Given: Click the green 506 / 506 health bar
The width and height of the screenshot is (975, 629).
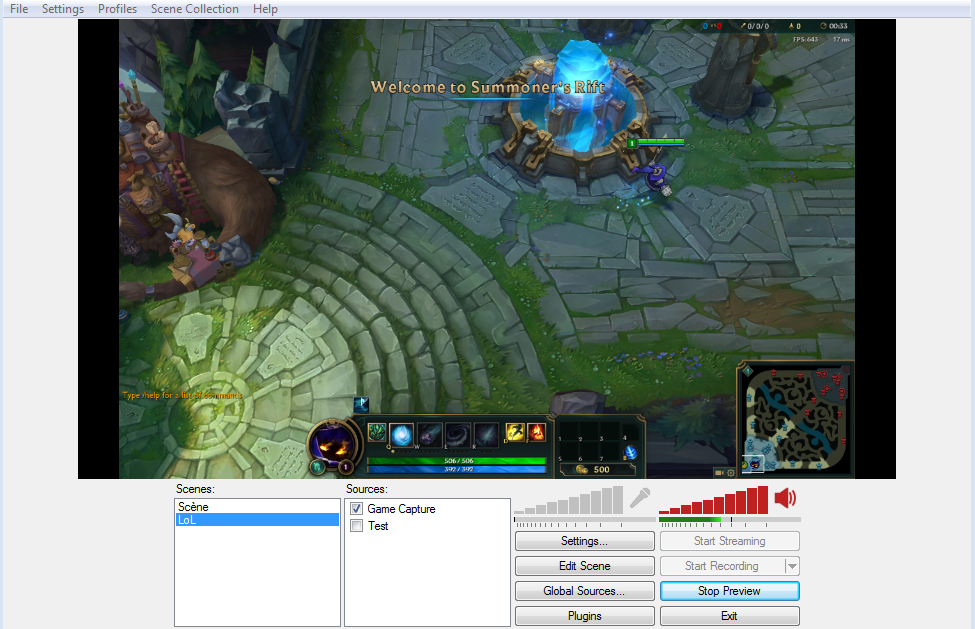Looking at the screenshot, I should tap(456, 461).
